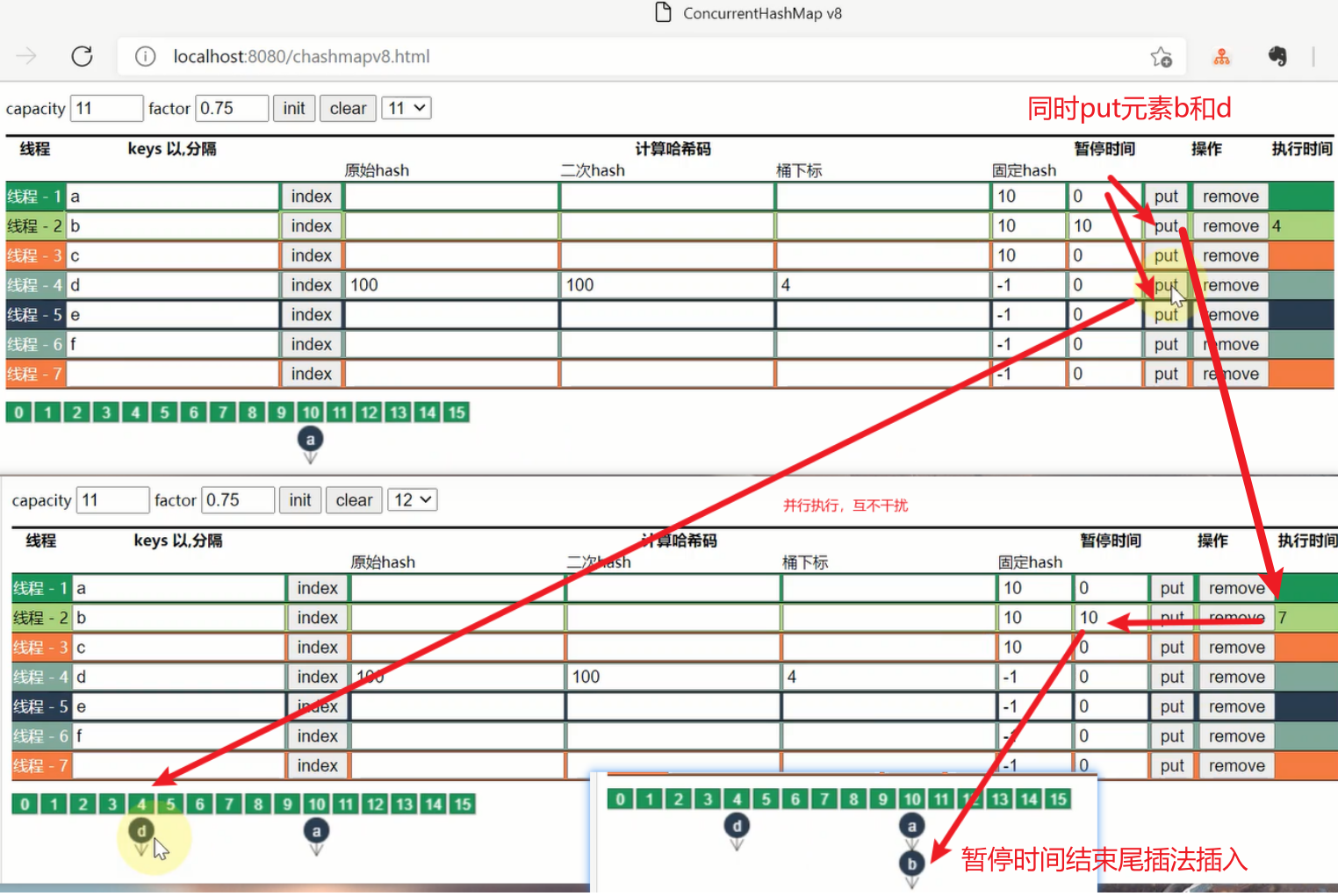Open the Evernote elephant extension icon
The height and width of the screenshot is (896, 1338).
(x=1277, y=56)
